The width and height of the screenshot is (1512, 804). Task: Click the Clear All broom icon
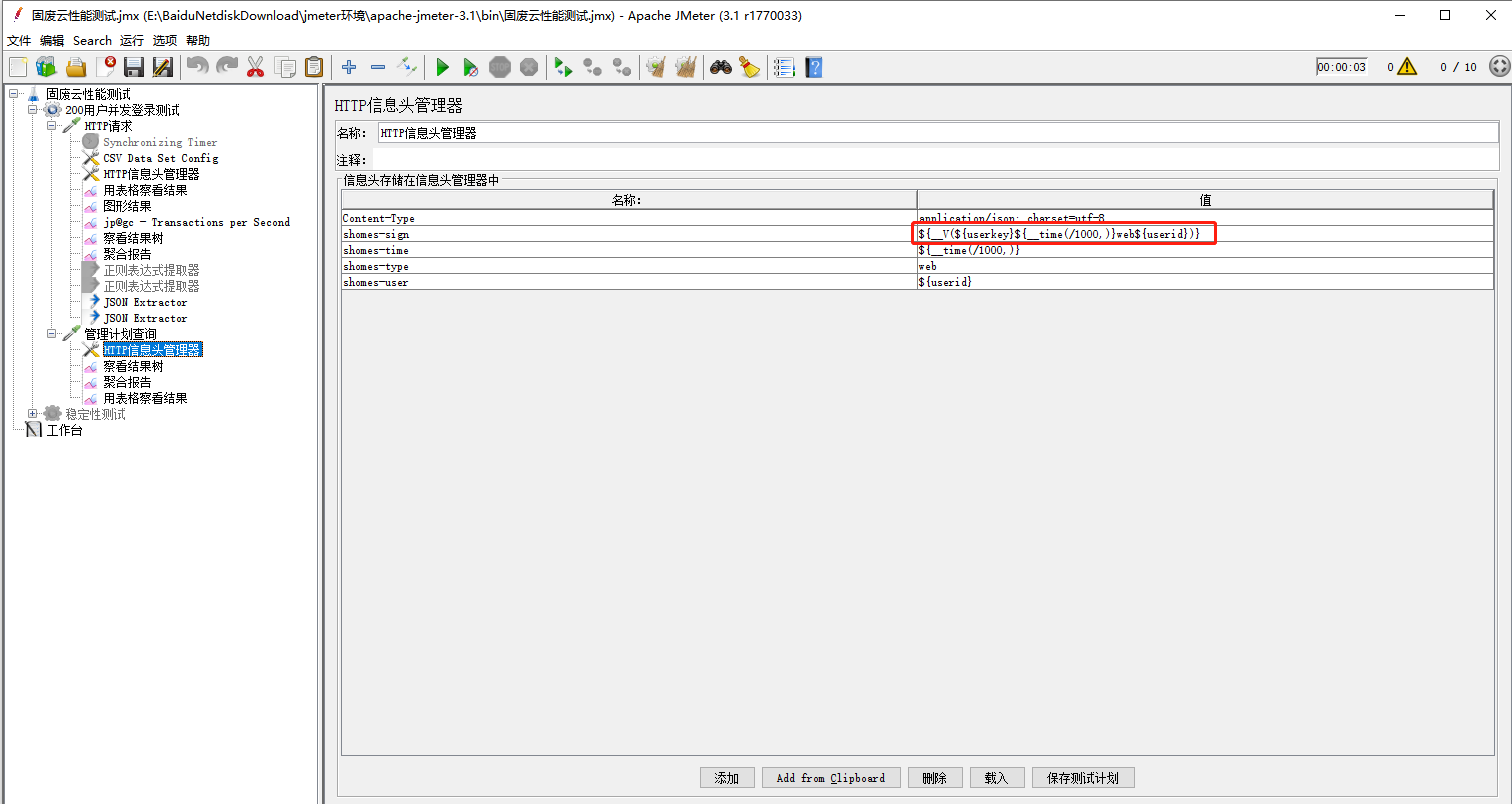(687, 66)
